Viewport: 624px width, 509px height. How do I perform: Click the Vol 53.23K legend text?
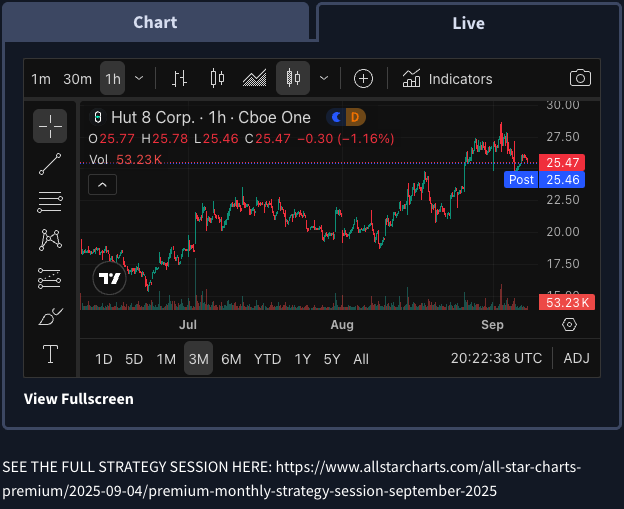(125, 160)
